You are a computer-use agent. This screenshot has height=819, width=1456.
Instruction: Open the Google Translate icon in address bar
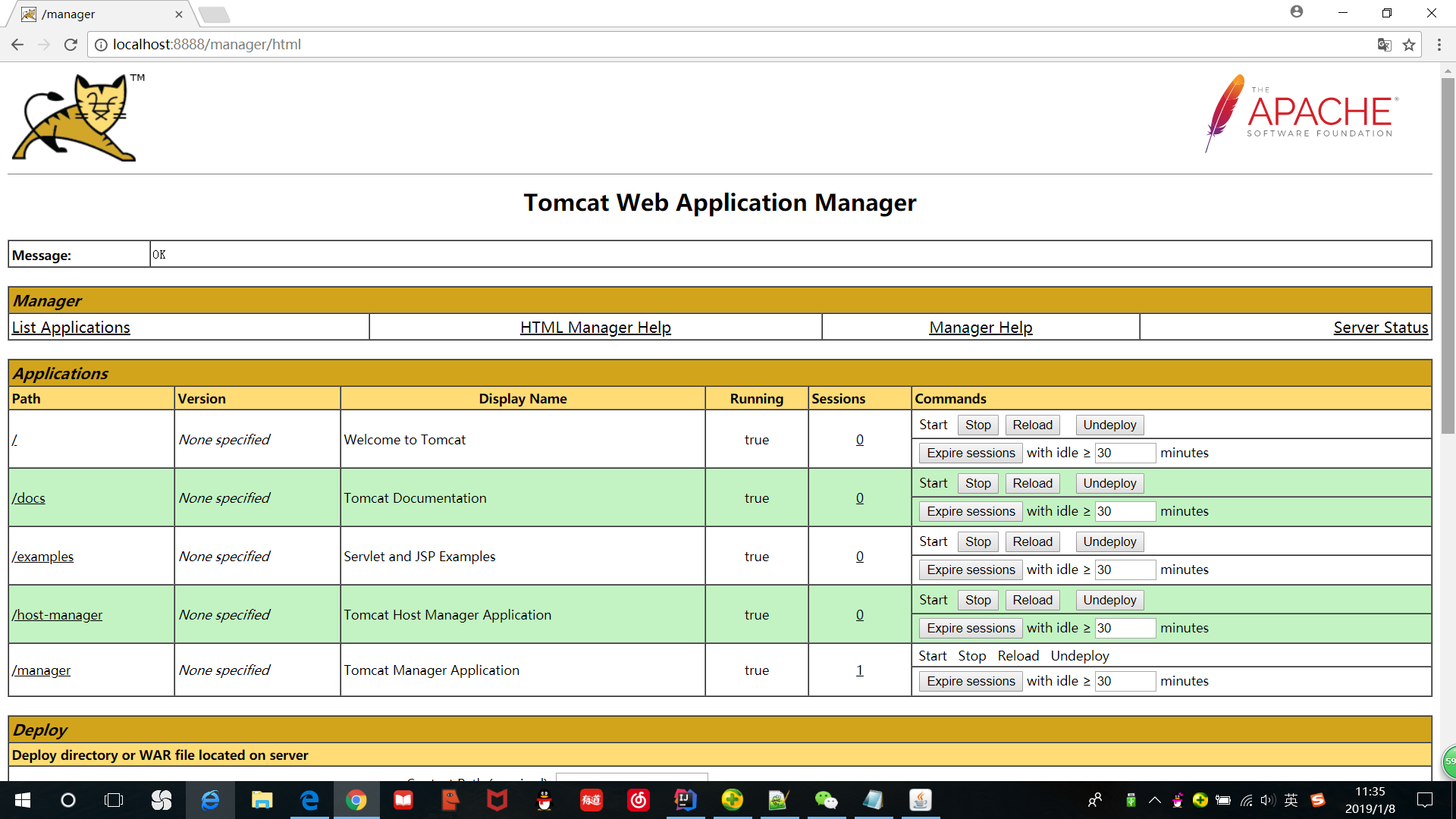[x=1384, y=45]
